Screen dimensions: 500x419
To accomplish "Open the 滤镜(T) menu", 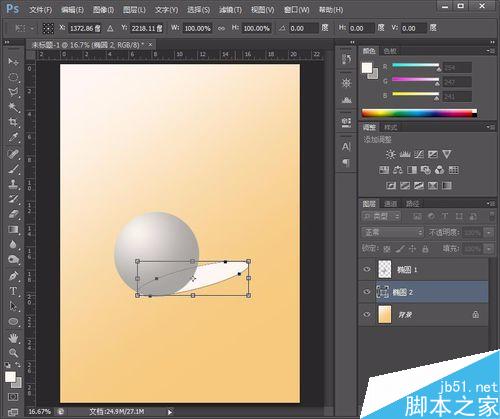I will [x=230, y=10].
